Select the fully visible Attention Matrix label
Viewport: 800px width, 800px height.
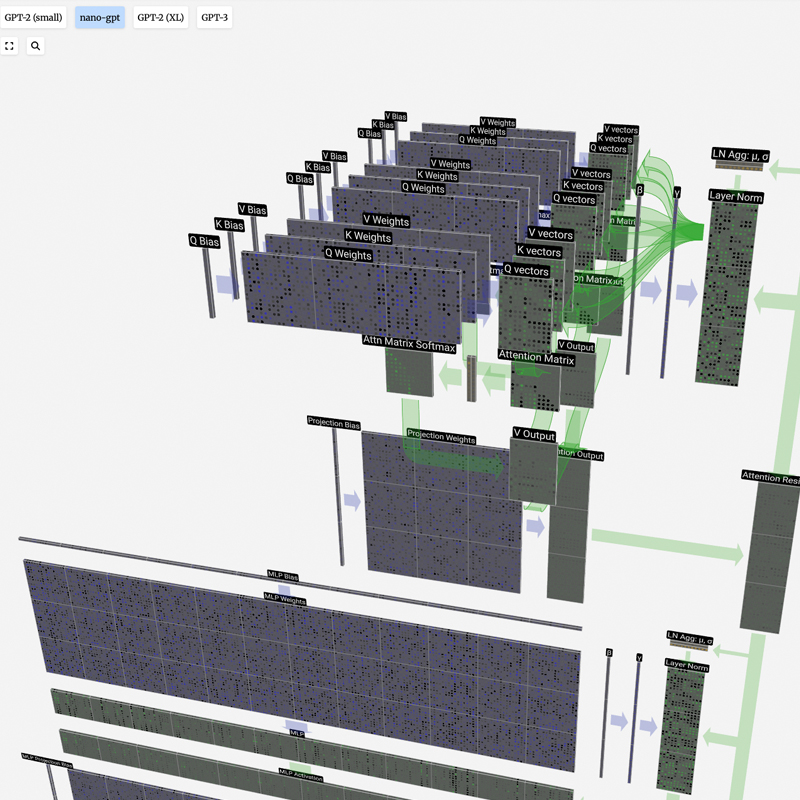[536, 358]
